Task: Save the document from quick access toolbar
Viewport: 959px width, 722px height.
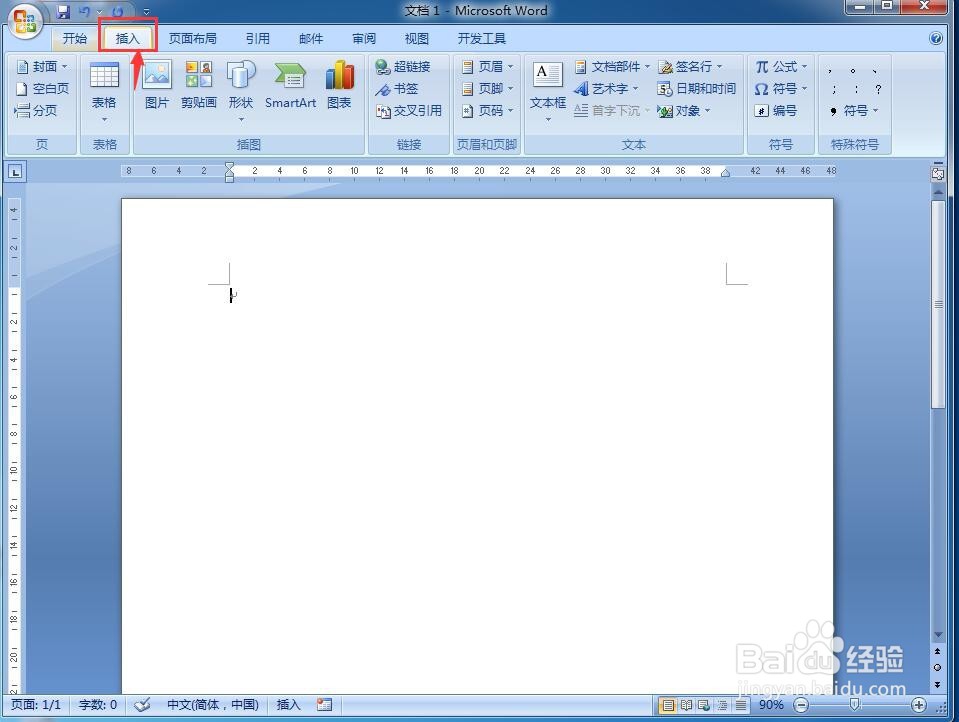Action: pos(62,11)
